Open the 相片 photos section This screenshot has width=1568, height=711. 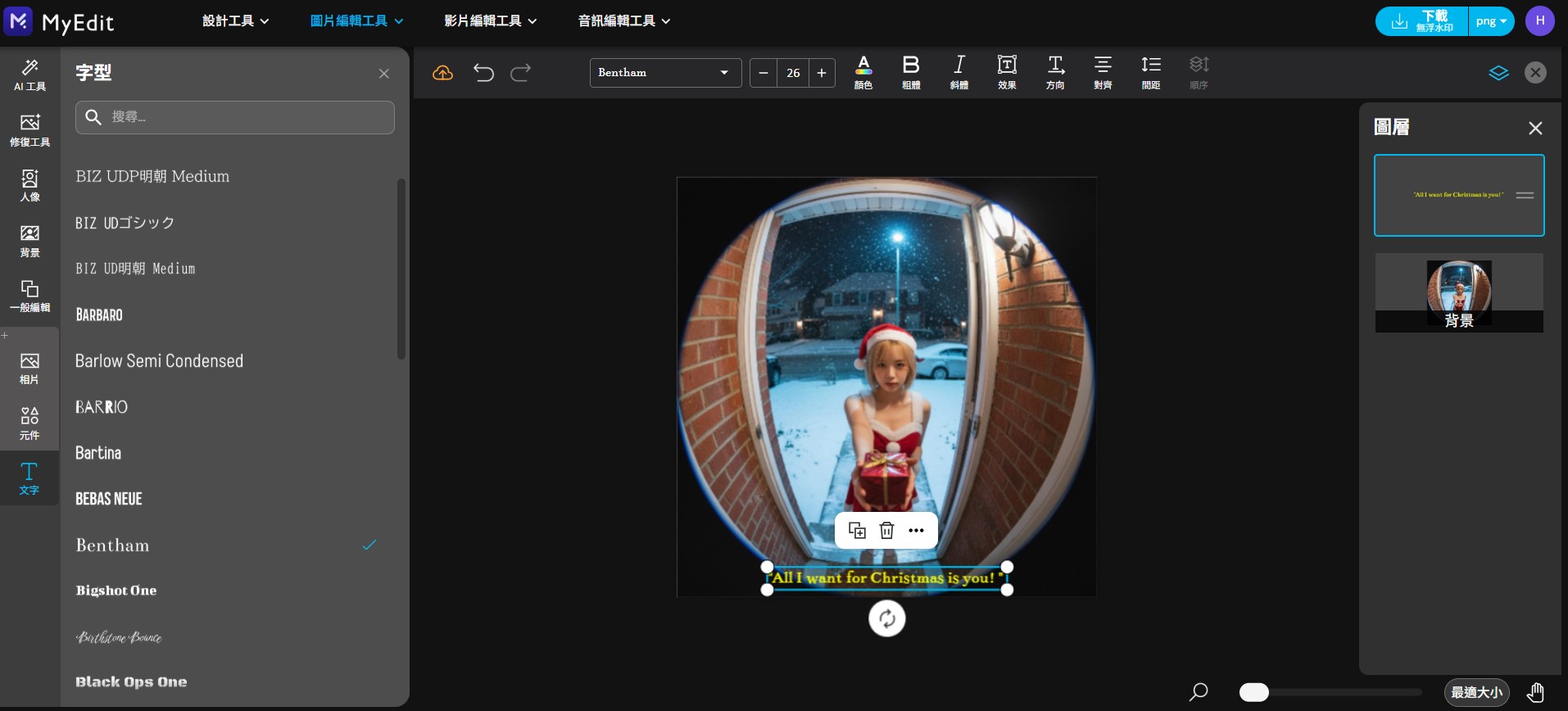29,369
